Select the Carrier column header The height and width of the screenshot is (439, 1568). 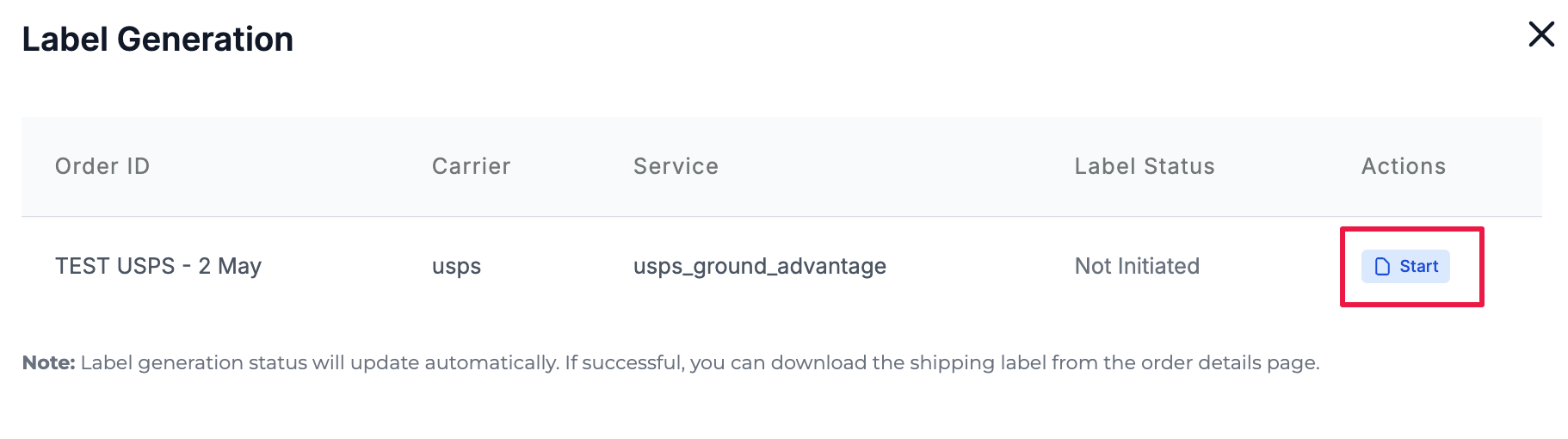pyautogui.click(x=471, y=166)
